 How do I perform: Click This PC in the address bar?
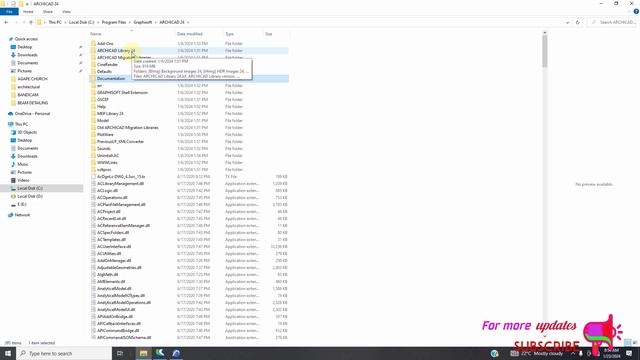tap(55, 22)
